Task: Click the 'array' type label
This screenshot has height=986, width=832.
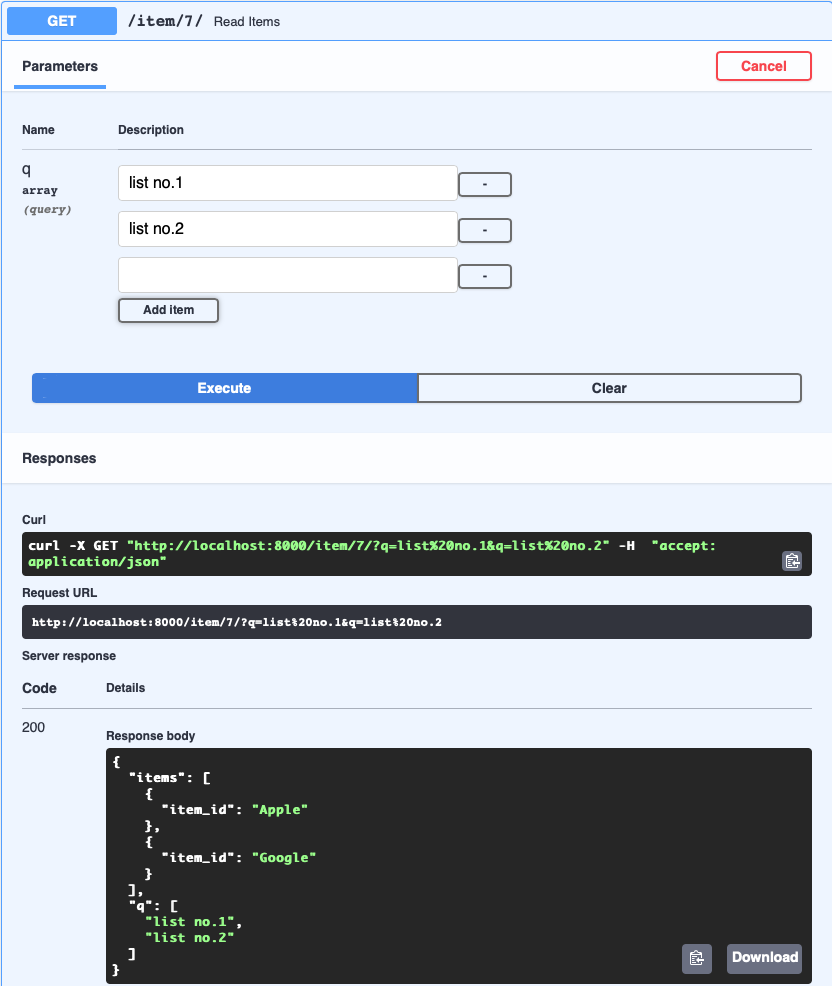Action: (40, 191)
